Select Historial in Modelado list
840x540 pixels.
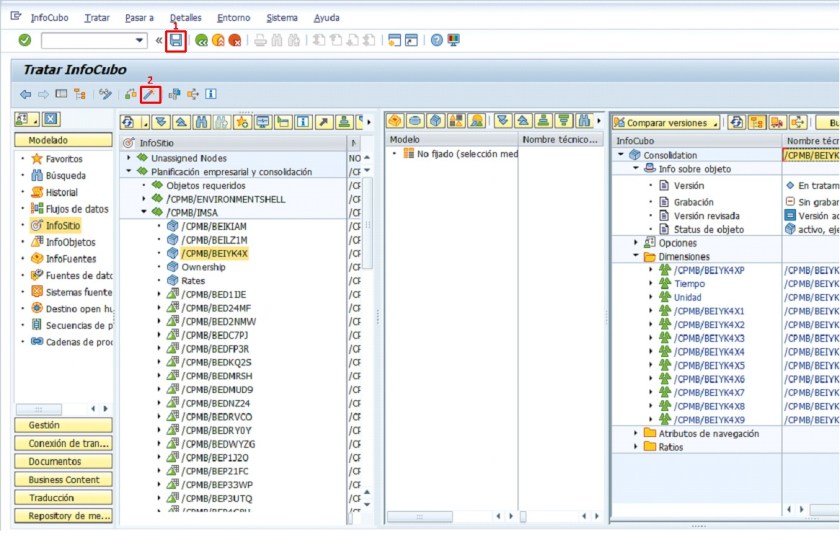pyautogui.click(x=62, y=192)
